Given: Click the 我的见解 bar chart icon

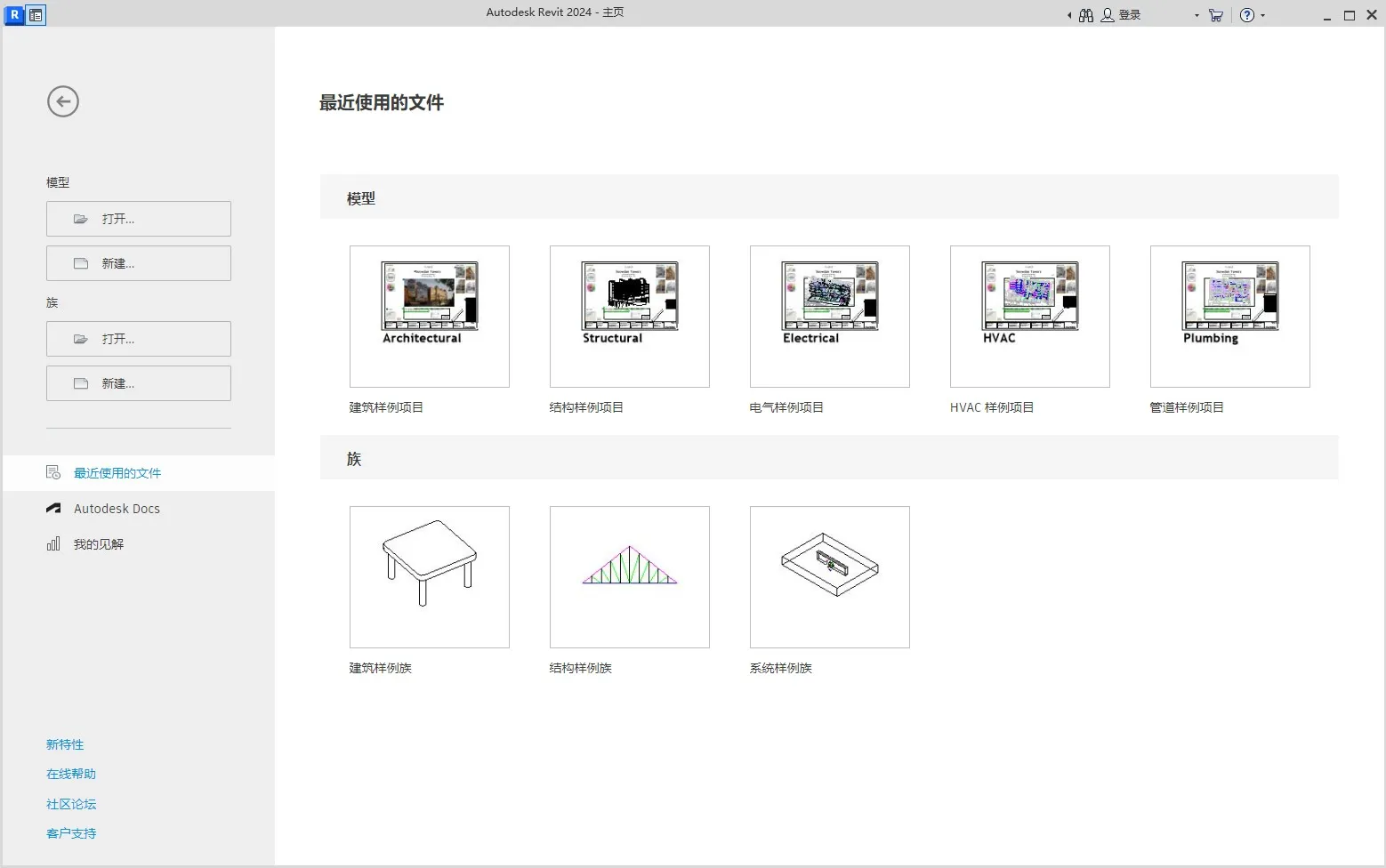Looking at the screenshot, I should point(53,544).
